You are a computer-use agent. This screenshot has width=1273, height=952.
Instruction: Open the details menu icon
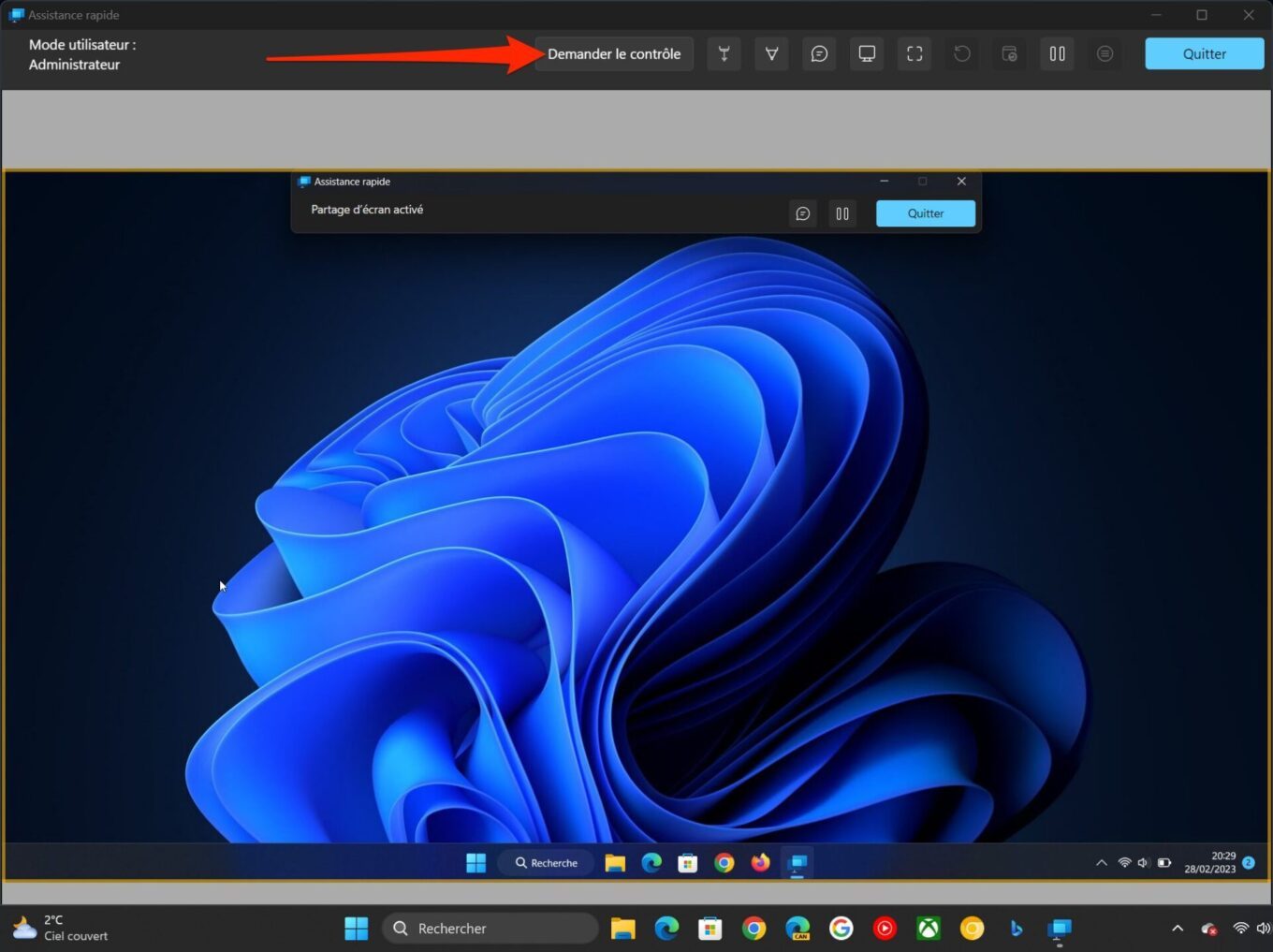1105,54
